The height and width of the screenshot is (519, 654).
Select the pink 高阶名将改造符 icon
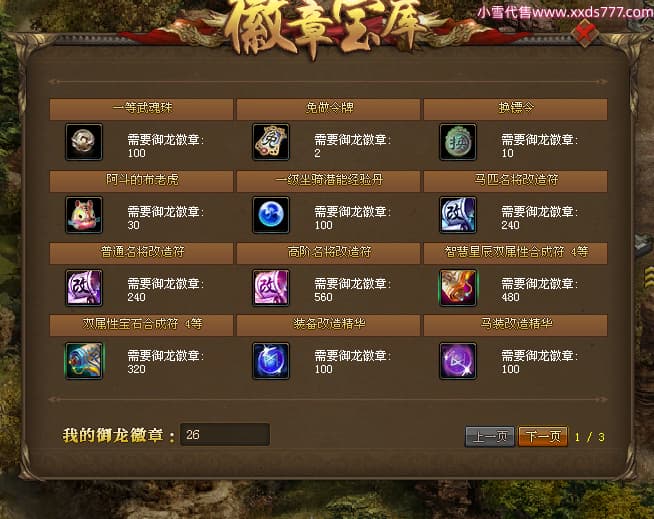coord(271,287)
